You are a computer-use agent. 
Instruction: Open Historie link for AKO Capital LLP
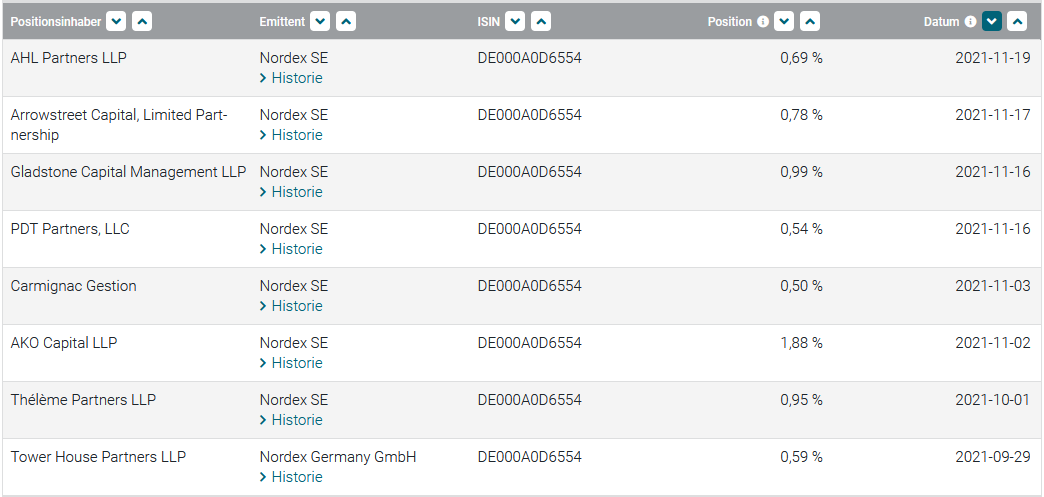[291, 363]
